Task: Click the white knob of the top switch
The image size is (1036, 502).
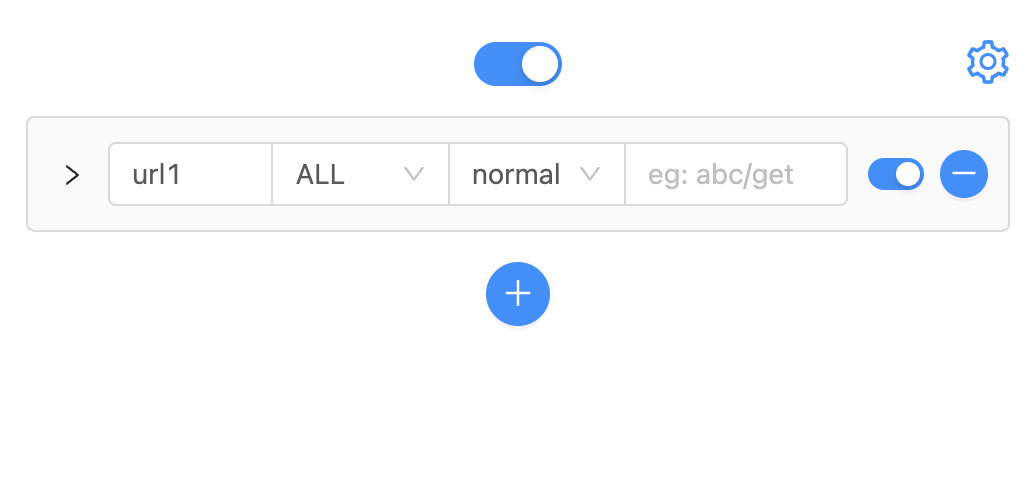Action: [540, 64]
